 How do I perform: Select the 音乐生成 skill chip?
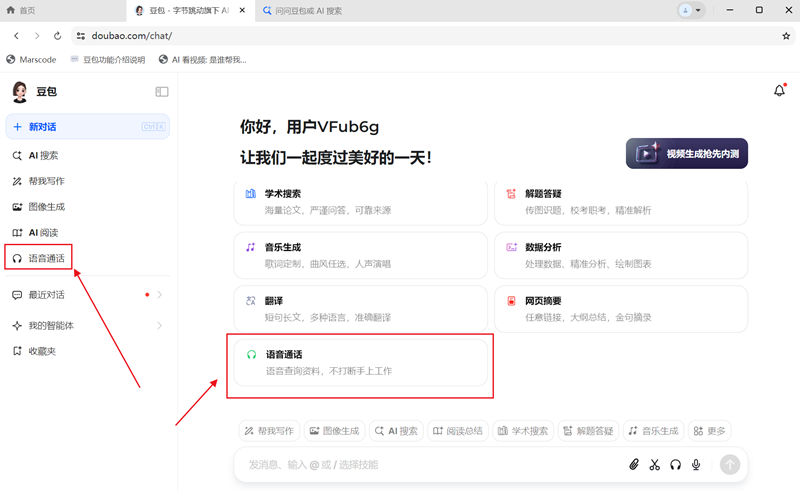(654, 431)
